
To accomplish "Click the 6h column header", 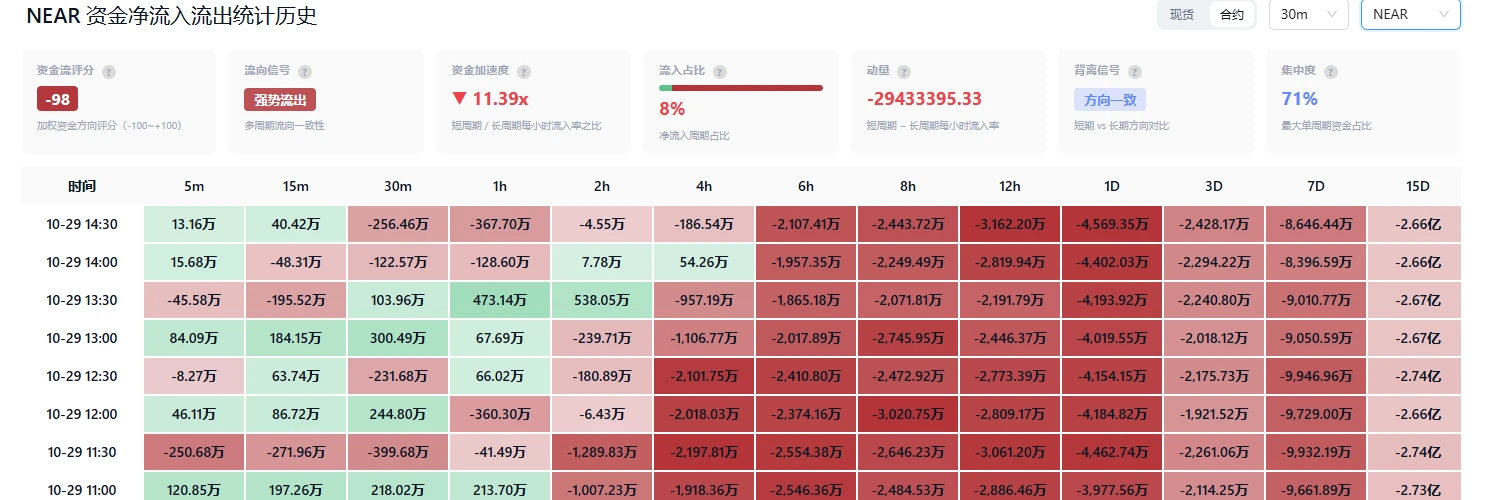I will (x=807, y=186).
